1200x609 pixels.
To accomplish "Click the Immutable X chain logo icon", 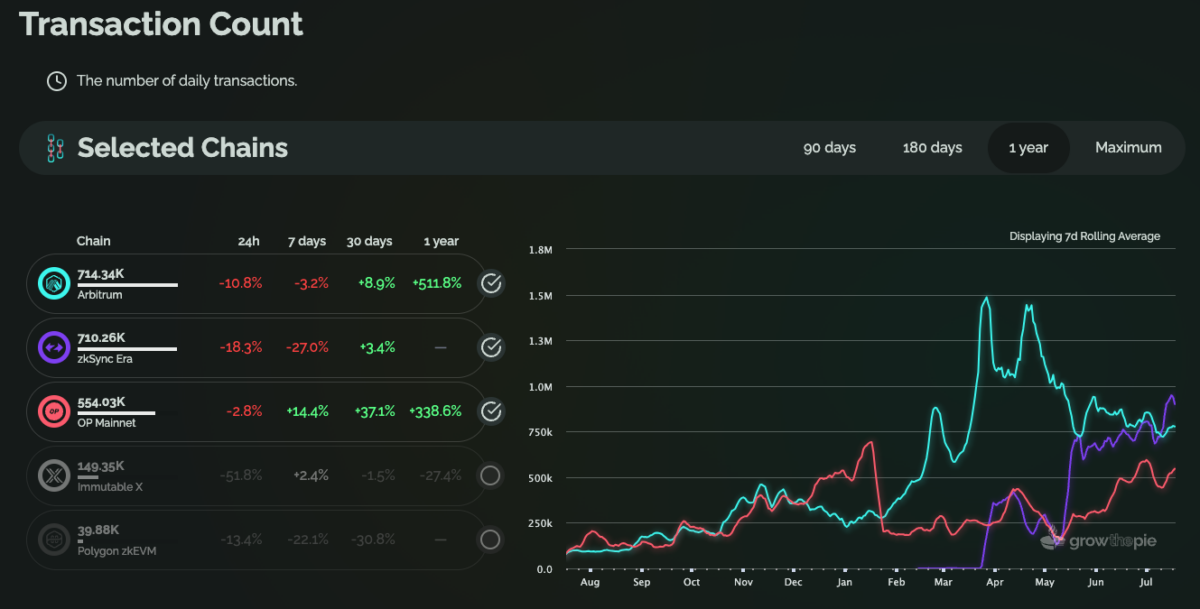I will (x=53, y=475).
